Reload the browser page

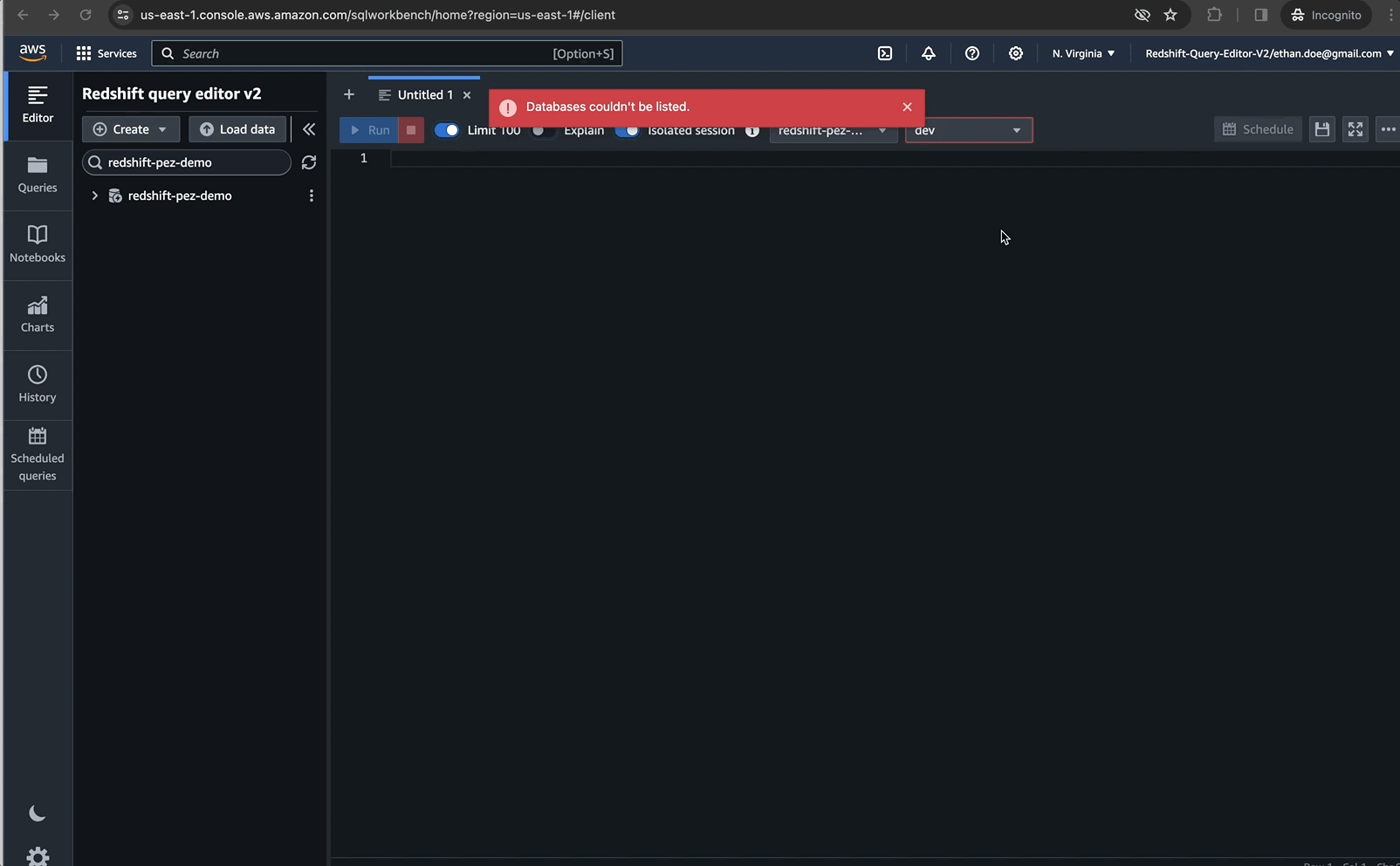(x=86, y=15)
